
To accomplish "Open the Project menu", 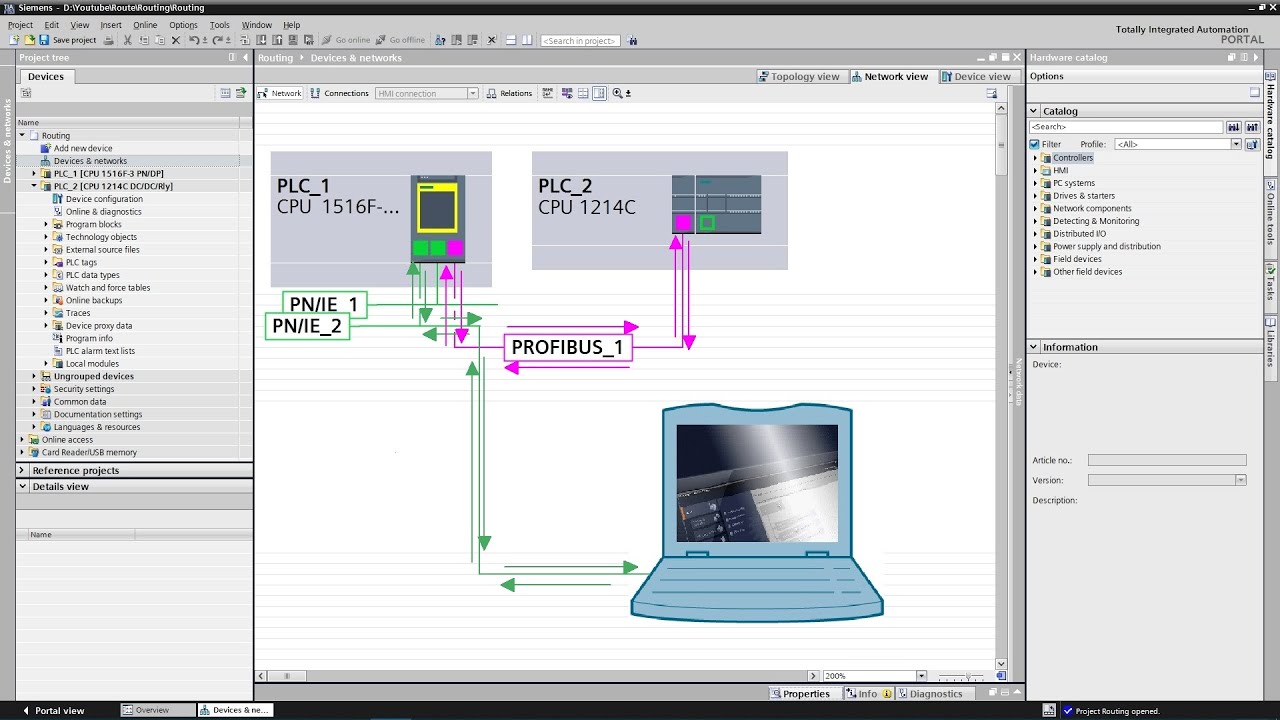I will (x=20, y=25).
